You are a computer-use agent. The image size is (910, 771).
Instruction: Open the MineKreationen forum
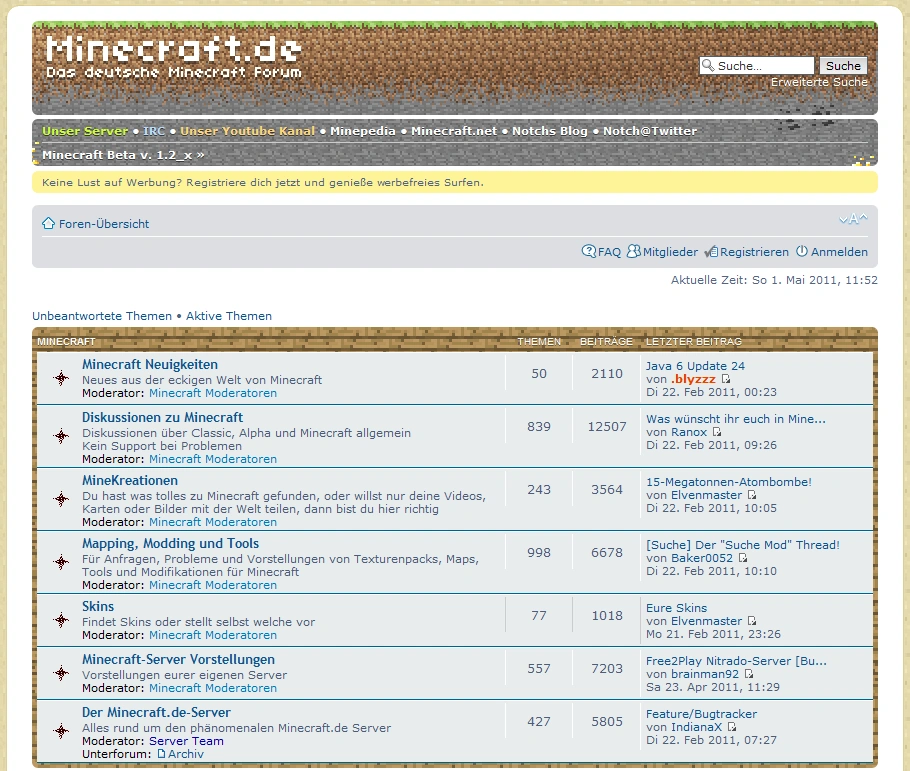(130, 481)
